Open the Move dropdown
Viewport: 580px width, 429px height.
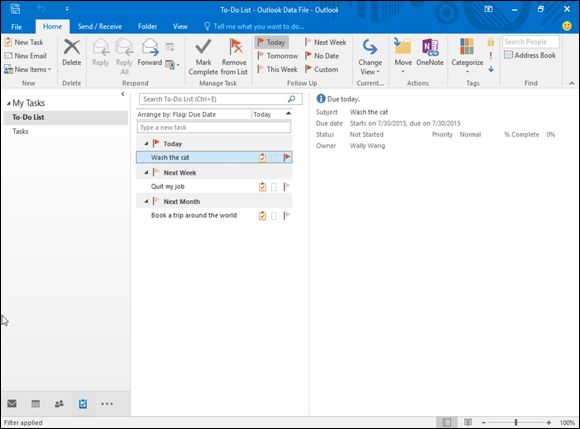[403, 55]
